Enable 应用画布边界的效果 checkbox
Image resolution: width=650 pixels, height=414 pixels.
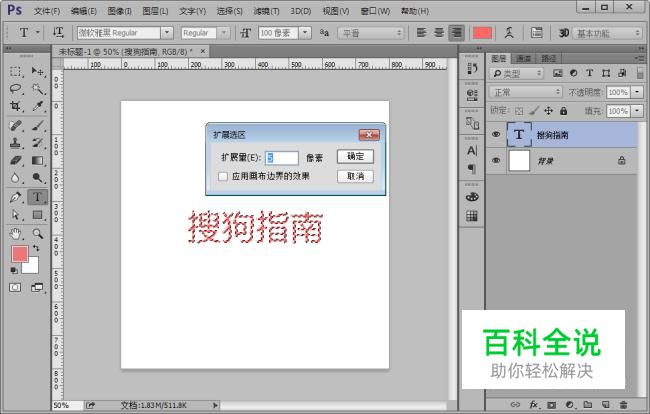223,177
